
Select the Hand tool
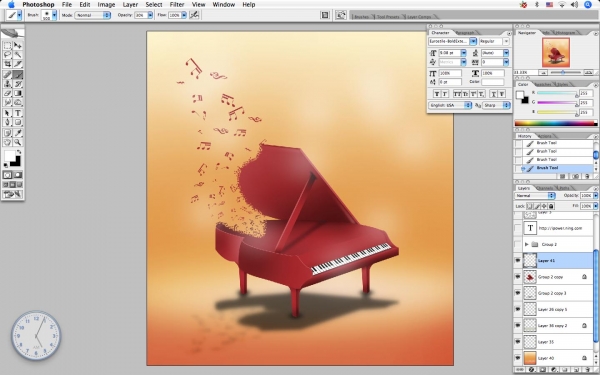(7, 142)
